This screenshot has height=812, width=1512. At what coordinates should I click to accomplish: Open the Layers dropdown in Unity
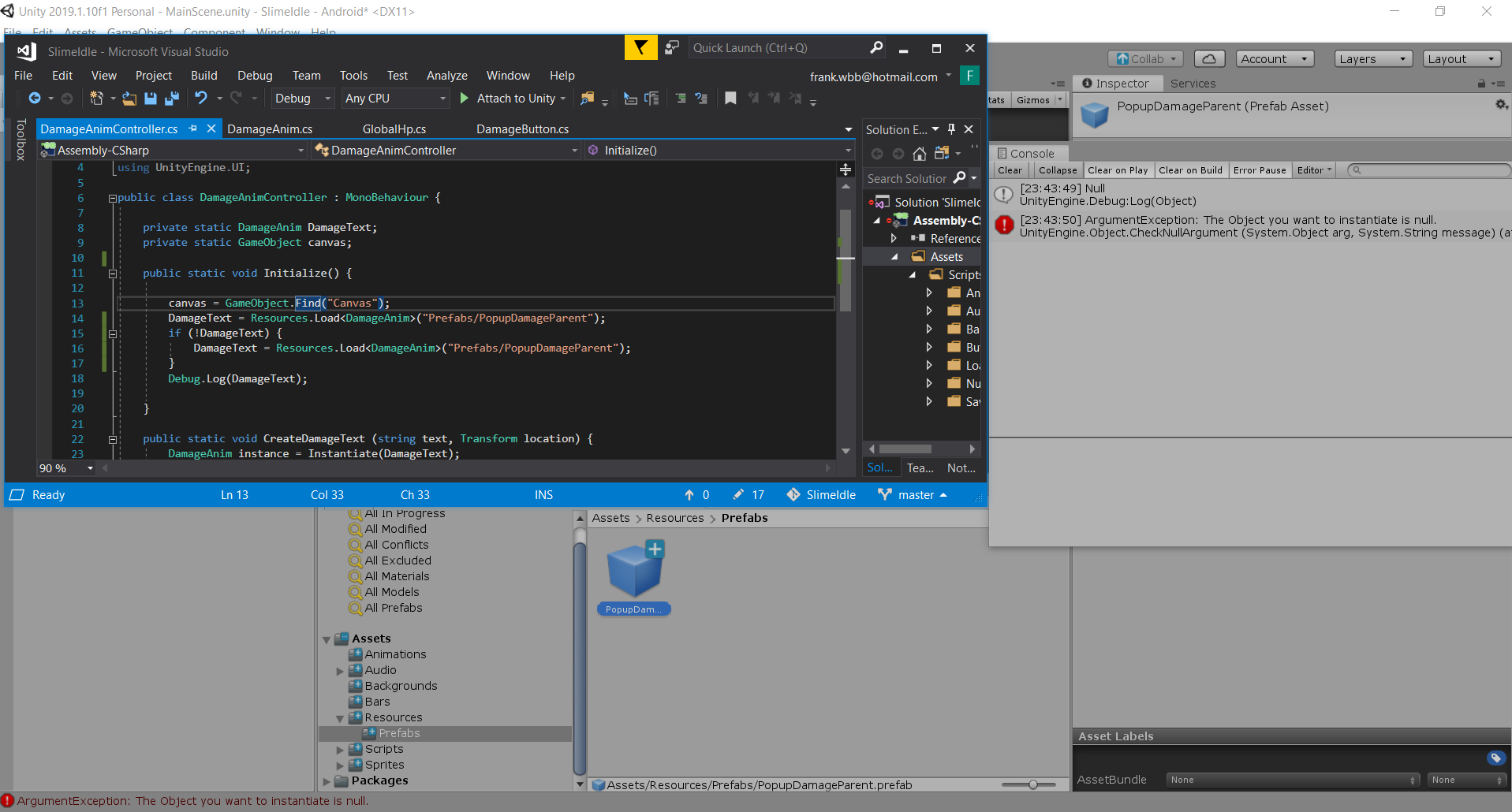coord(1372,59)
